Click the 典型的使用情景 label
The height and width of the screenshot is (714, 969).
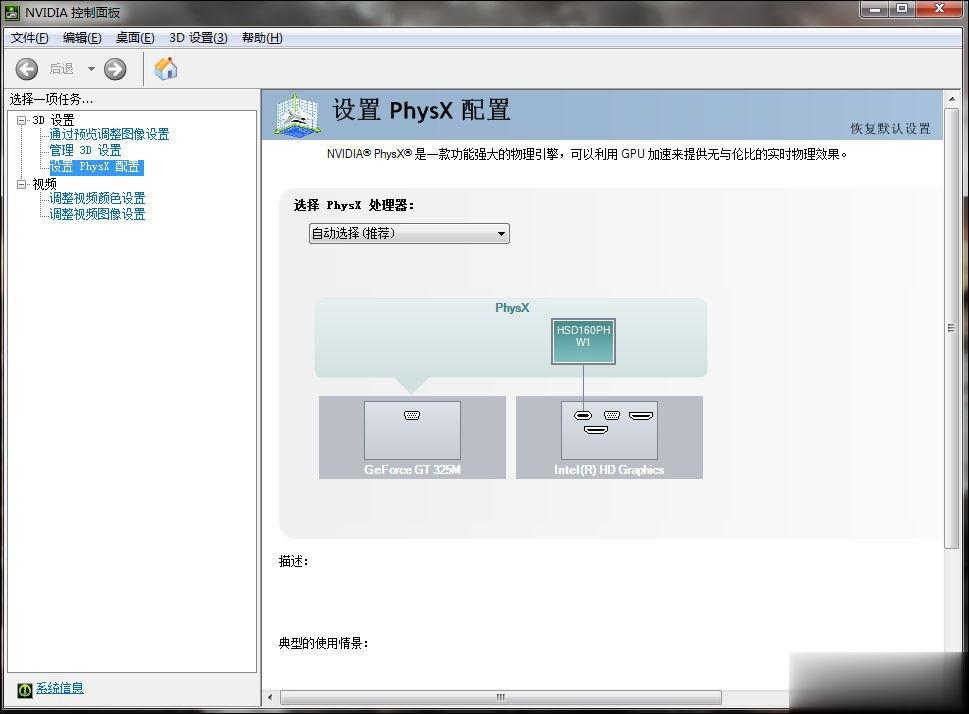[323, 644]
